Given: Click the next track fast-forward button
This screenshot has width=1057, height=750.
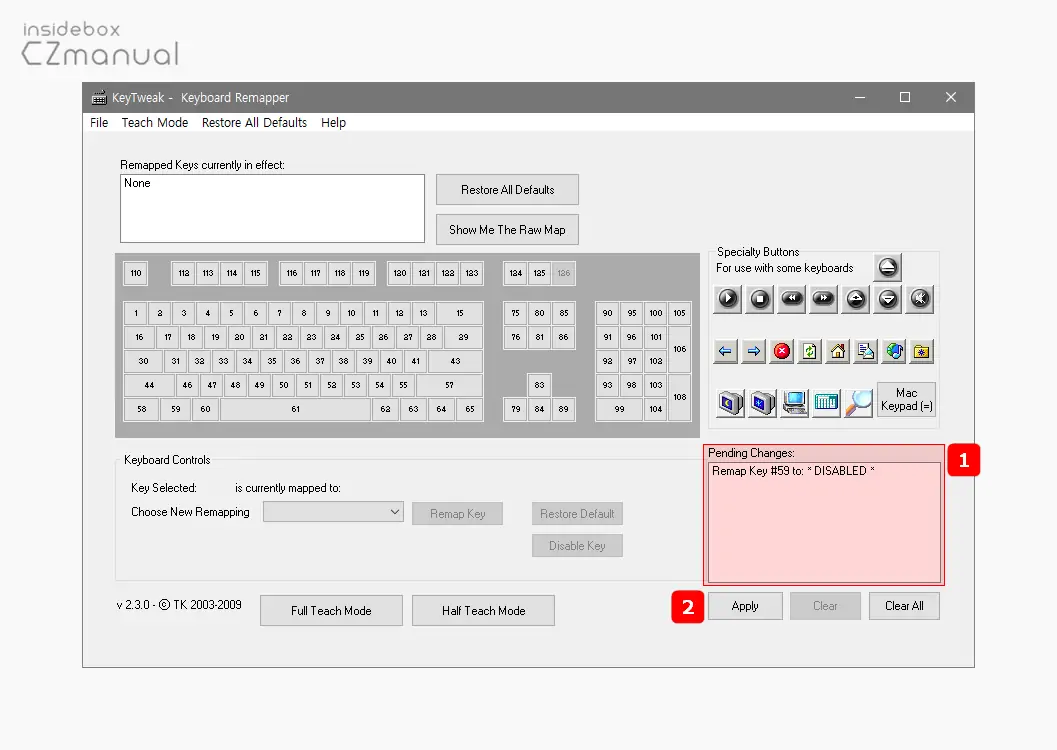Looking at the screenshot, I should [823, 298].
